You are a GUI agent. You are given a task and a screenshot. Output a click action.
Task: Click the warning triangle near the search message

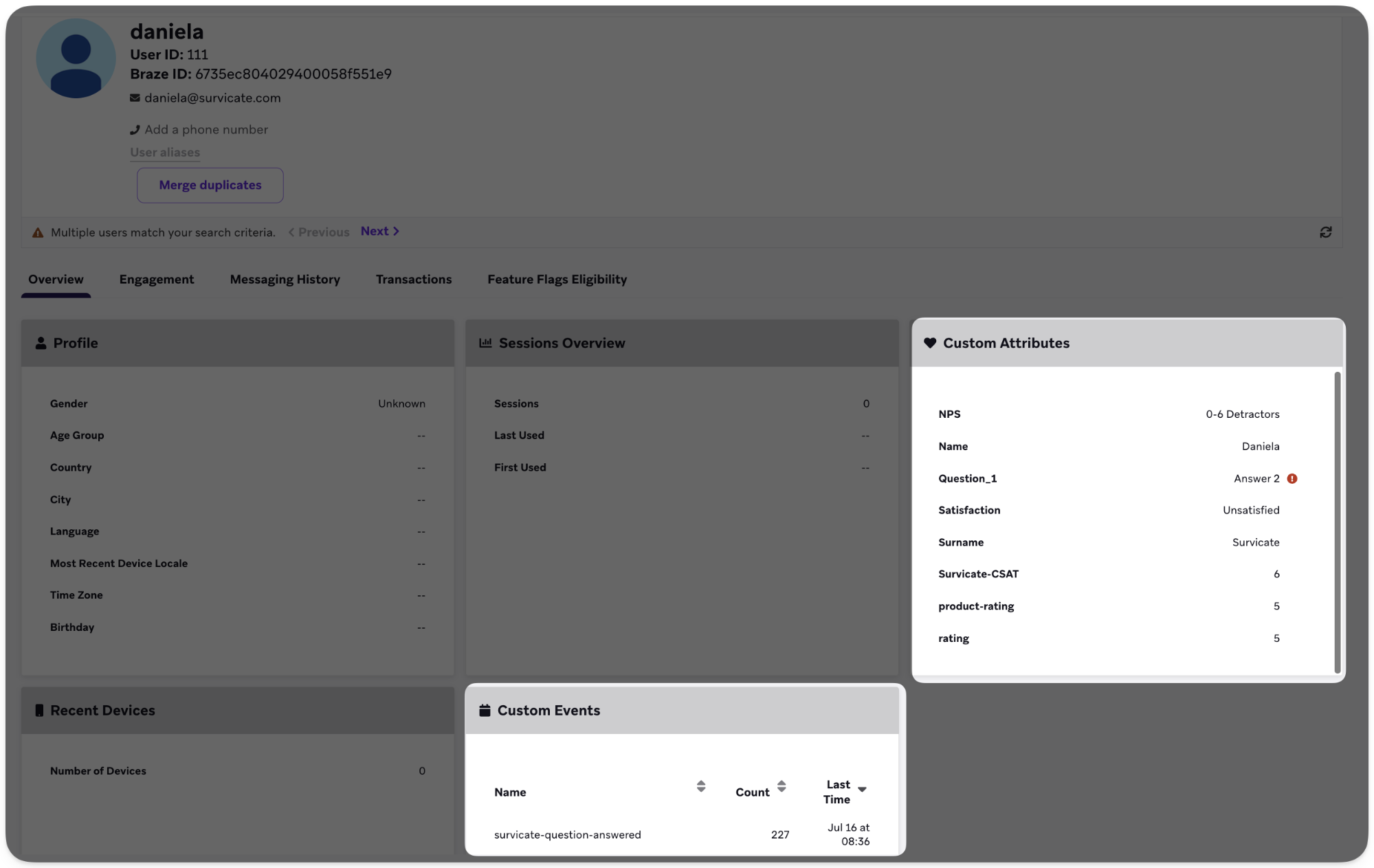[x=37, y=232]
